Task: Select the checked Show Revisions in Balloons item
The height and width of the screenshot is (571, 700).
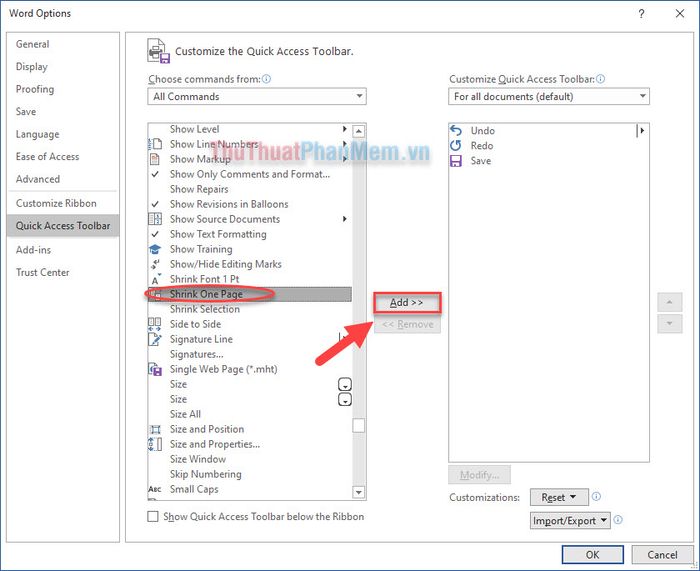Action: pyautogui.click(x=250, y=204)
